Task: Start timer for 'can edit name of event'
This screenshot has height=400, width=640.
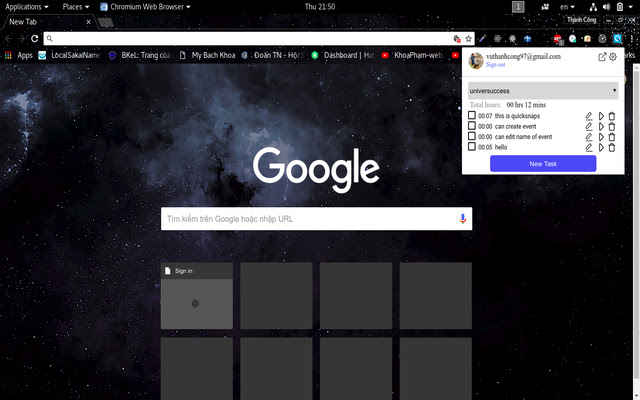Action: tap(601, 137)
